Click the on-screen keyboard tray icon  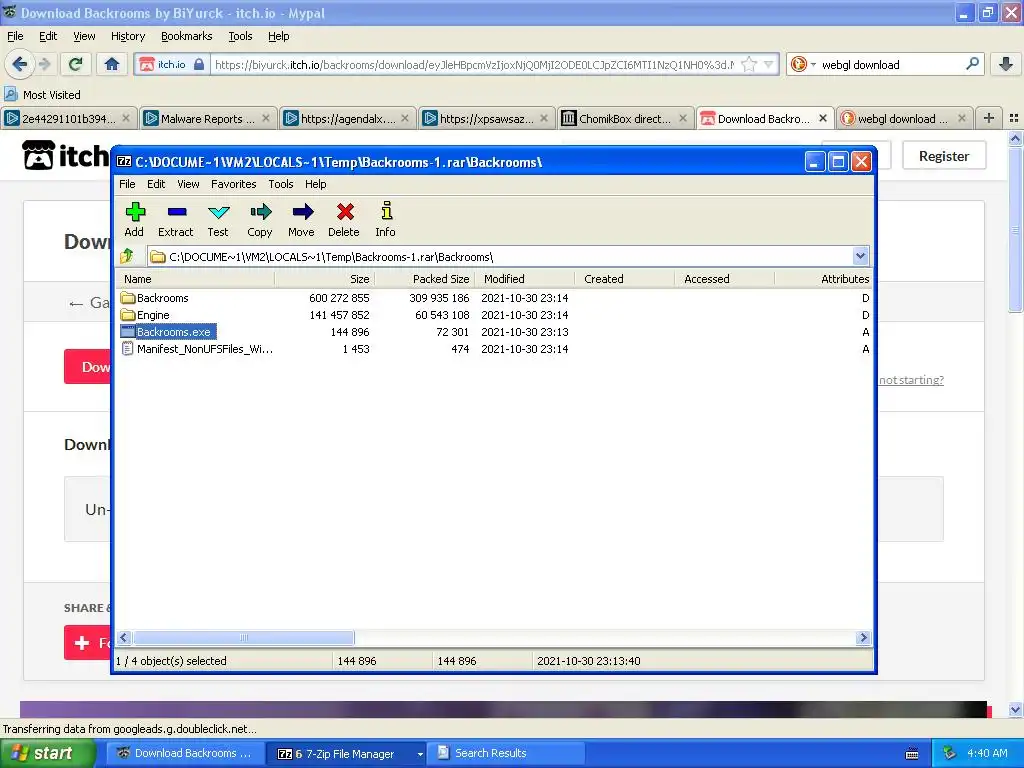coord(912,754)
